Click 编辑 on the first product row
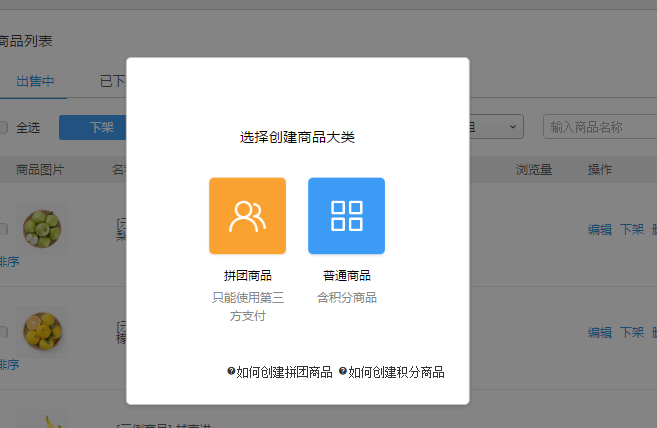 tap(599, 229)
